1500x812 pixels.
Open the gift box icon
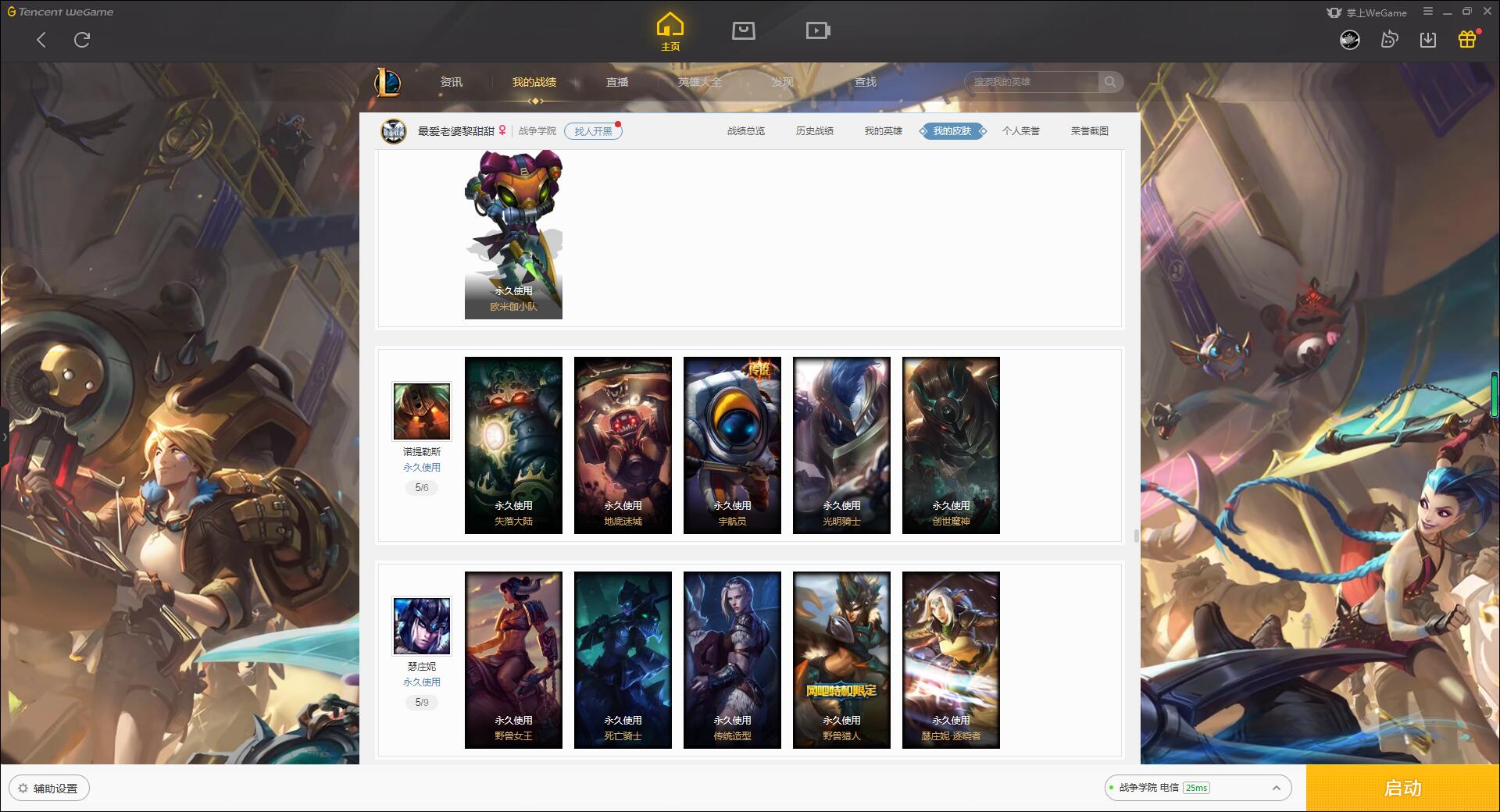(x=1467, y=39)
